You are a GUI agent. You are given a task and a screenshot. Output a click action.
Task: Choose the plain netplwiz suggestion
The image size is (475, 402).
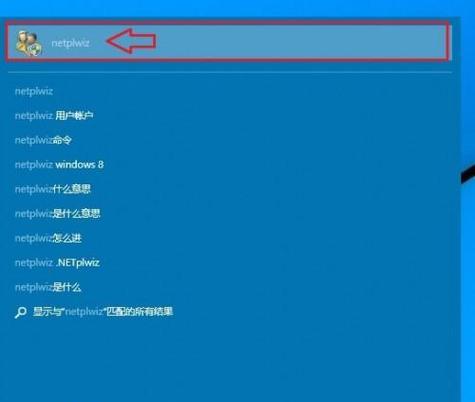34,91
